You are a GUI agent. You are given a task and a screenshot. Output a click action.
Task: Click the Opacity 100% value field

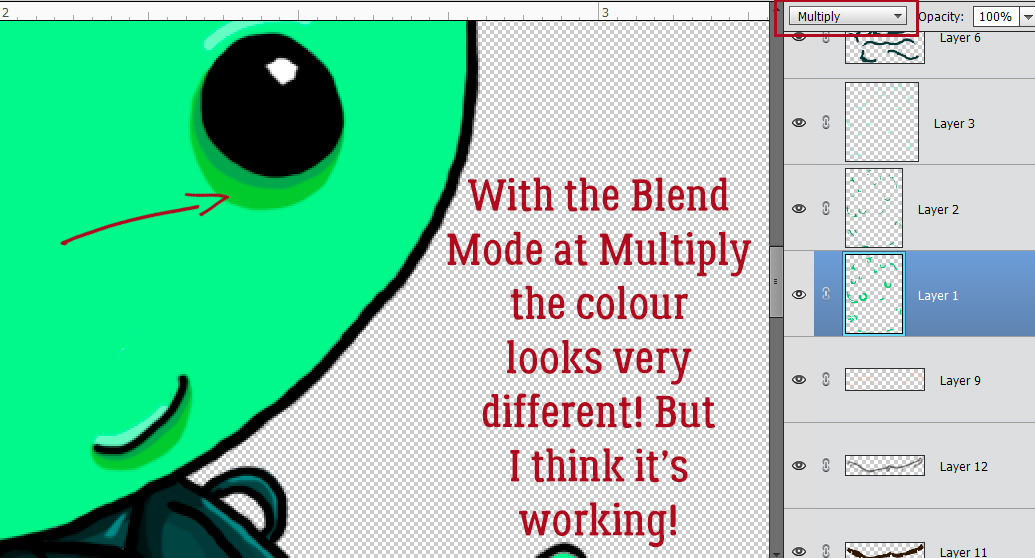coord(994,17)
